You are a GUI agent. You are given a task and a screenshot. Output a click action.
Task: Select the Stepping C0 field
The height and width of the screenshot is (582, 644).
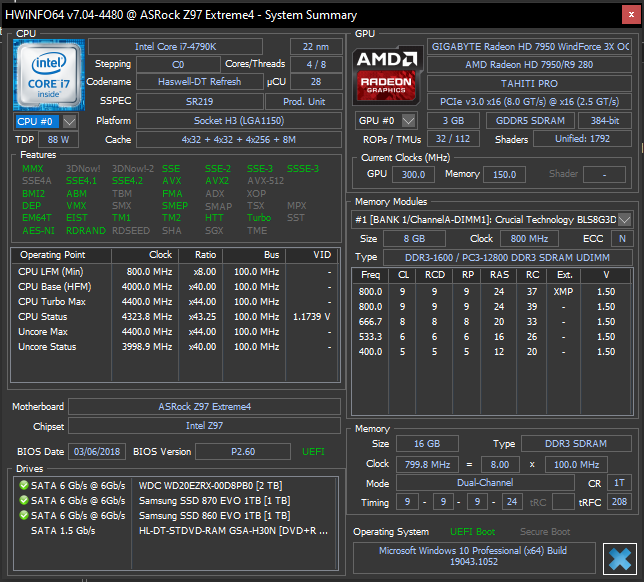(x=178, y=65)
